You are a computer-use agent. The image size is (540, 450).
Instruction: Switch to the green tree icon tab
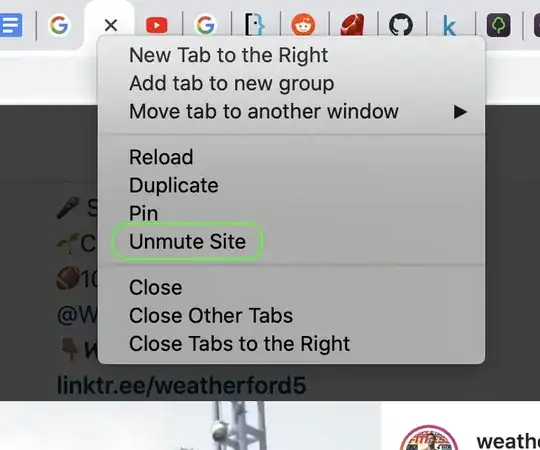pos(498,25)
